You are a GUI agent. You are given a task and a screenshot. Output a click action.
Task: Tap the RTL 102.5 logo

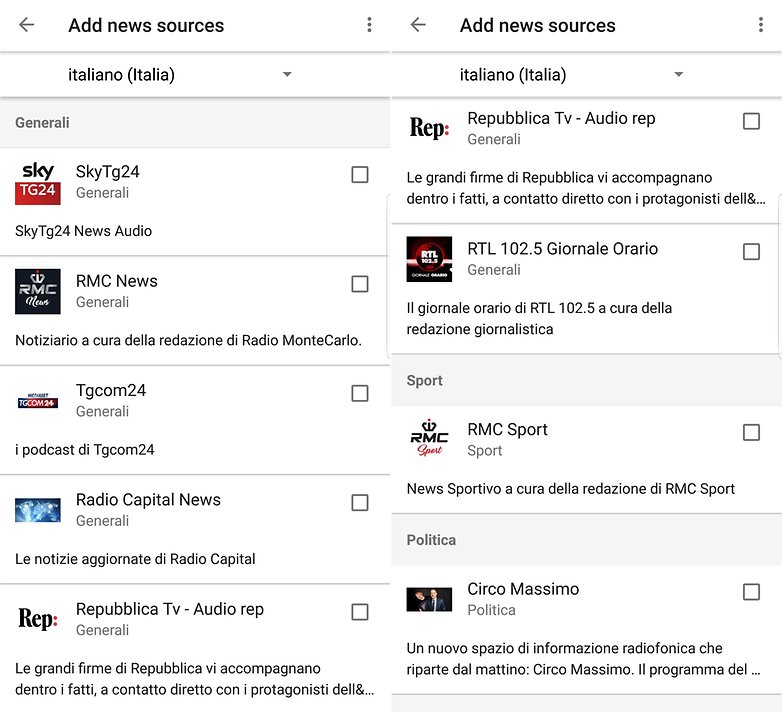click(429, 259)
